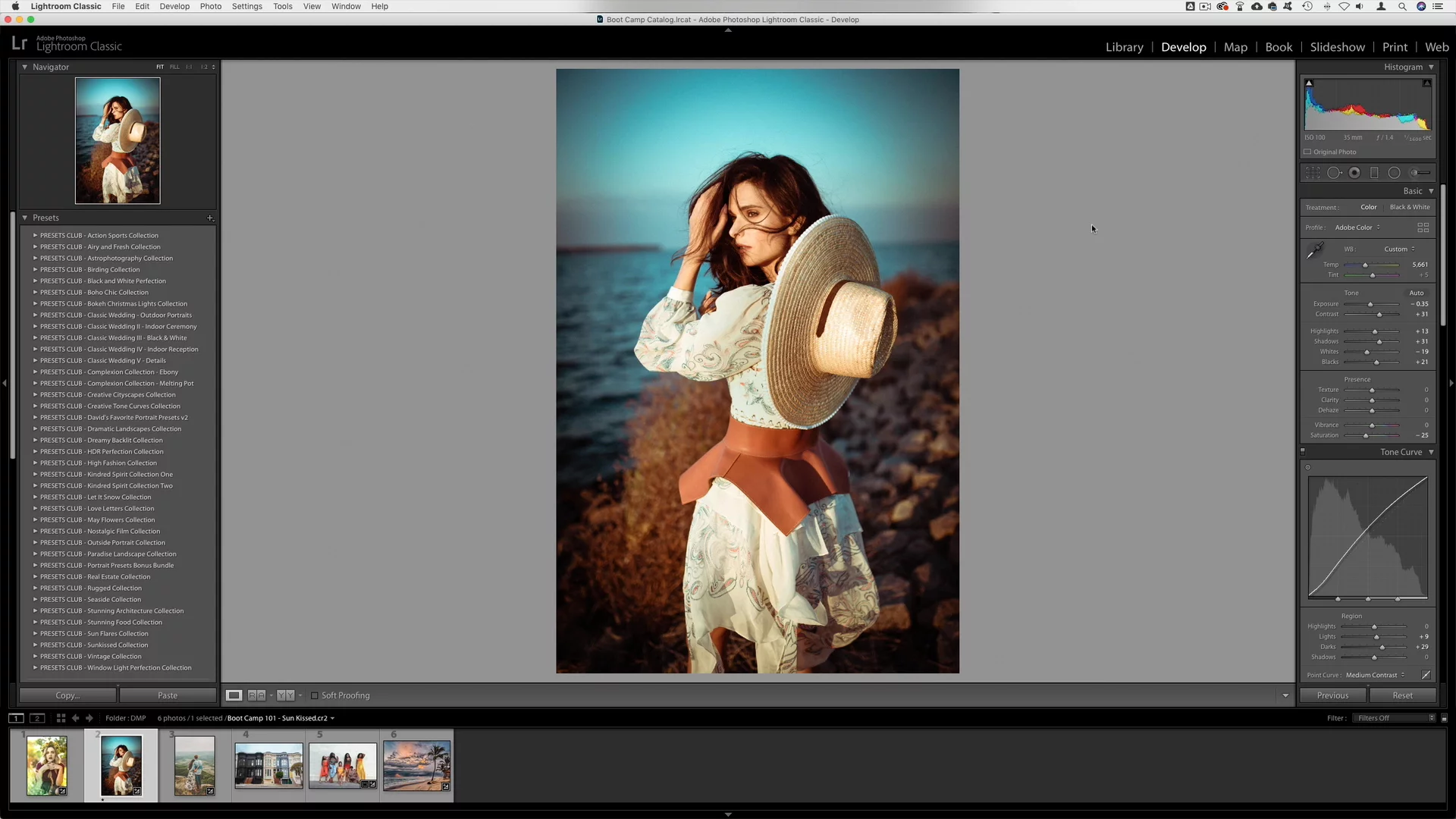This screenshot has width=1456, height=819.
Task: Click the Exposure slider handle
Action: click(x=1370, y=304)
